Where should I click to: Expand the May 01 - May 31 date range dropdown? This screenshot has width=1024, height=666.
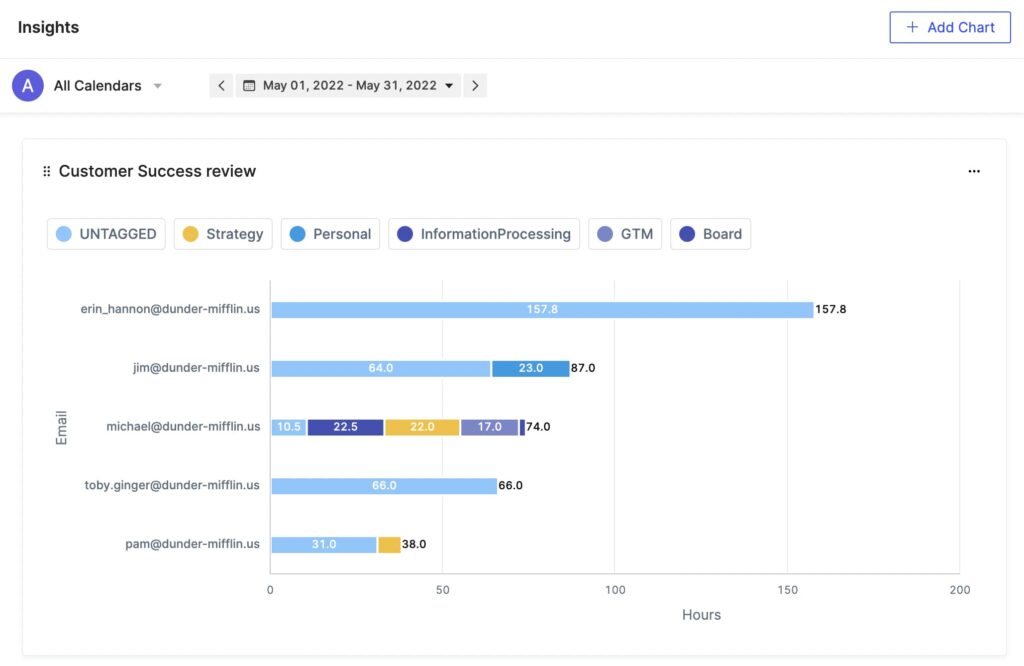(448, 85)
